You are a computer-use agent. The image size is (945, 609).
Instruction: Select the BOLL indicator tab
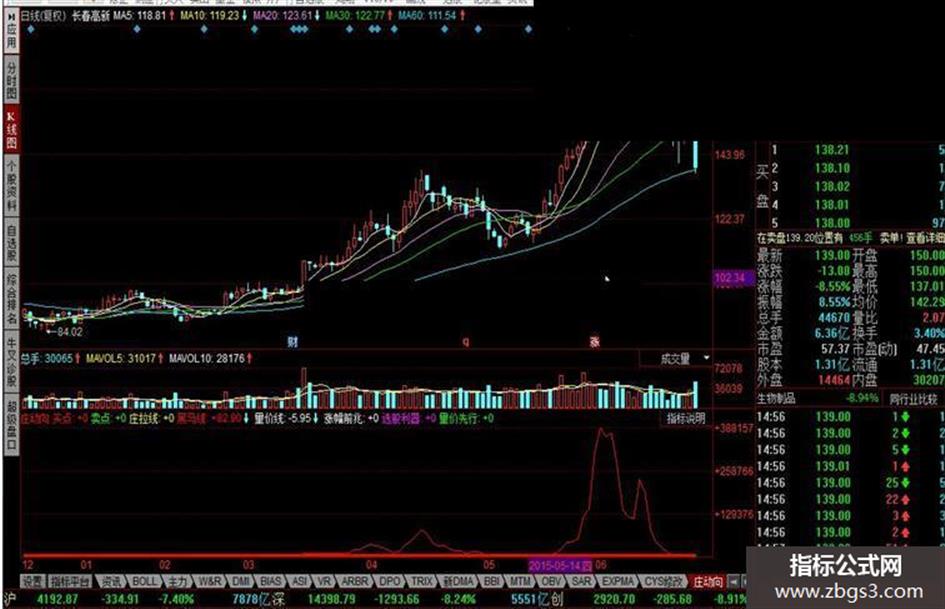(145, 581)
